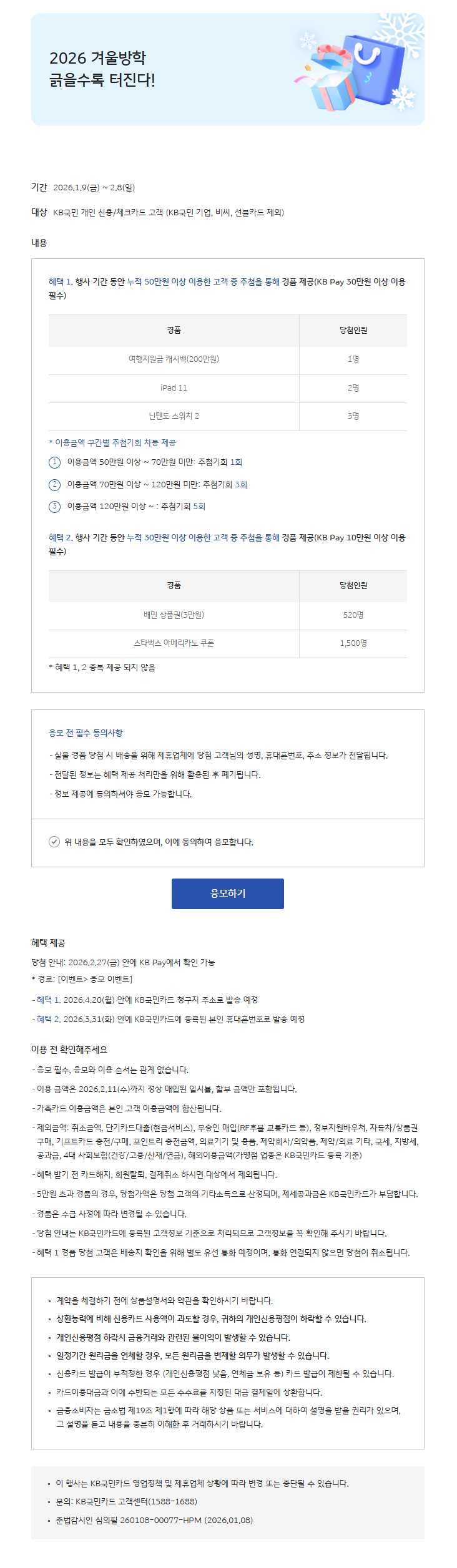Click the circled number 1 icon
Image resolution: width=457 pixels, height=1568 pixels.
[x=54, y=462]
